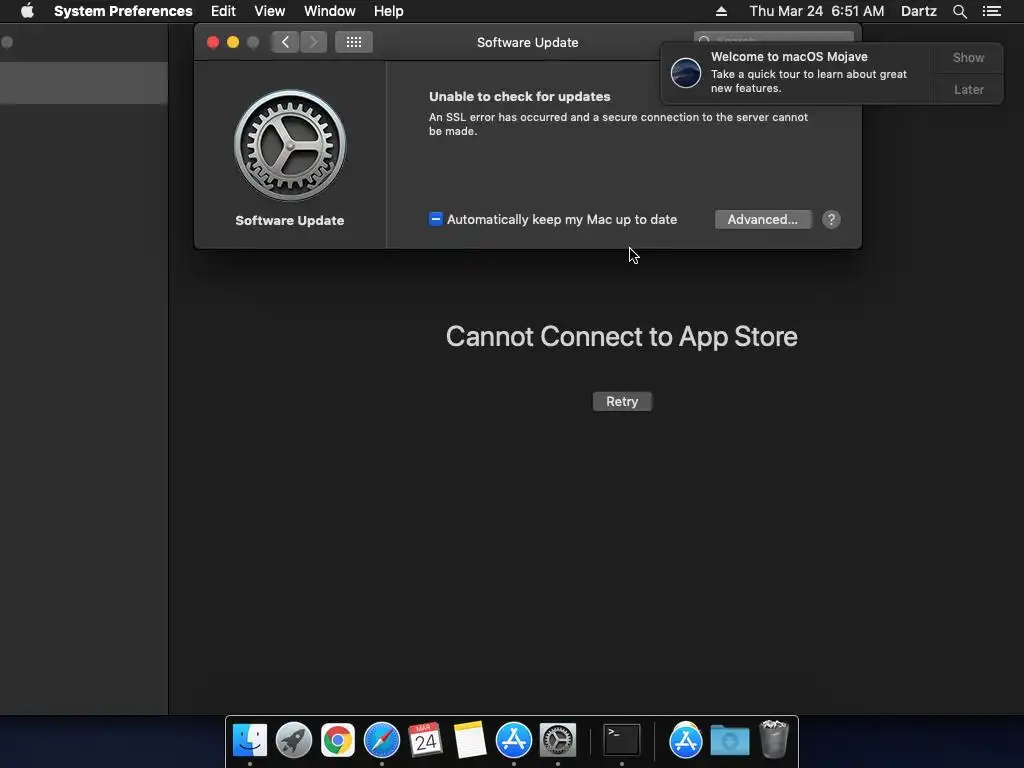Open Spotlight search magnifier icon
Screen dimensions: 1024x768
959,11
